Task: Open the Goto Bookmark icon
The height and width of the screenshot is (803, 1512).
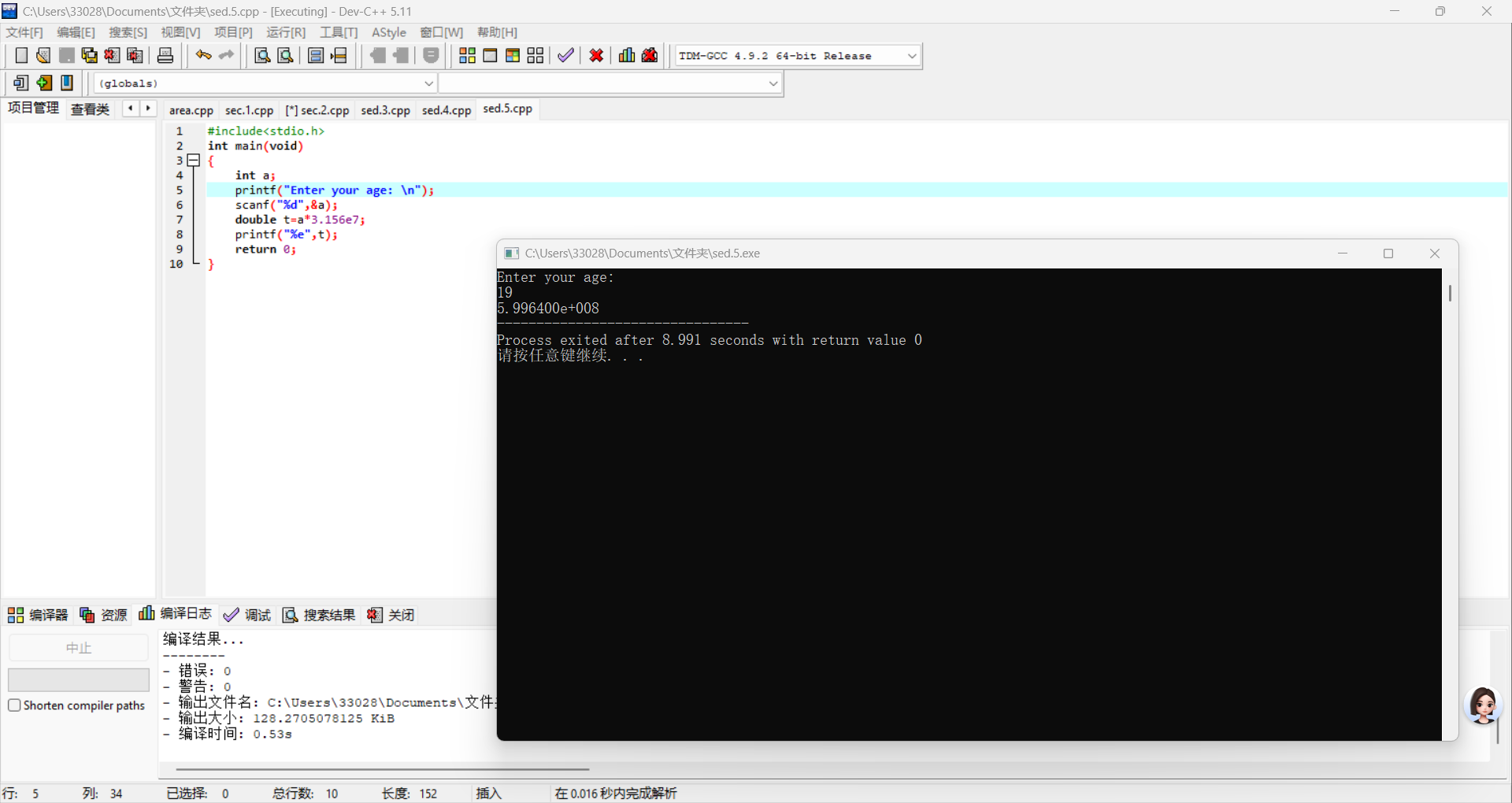Action: click(67, 83)
